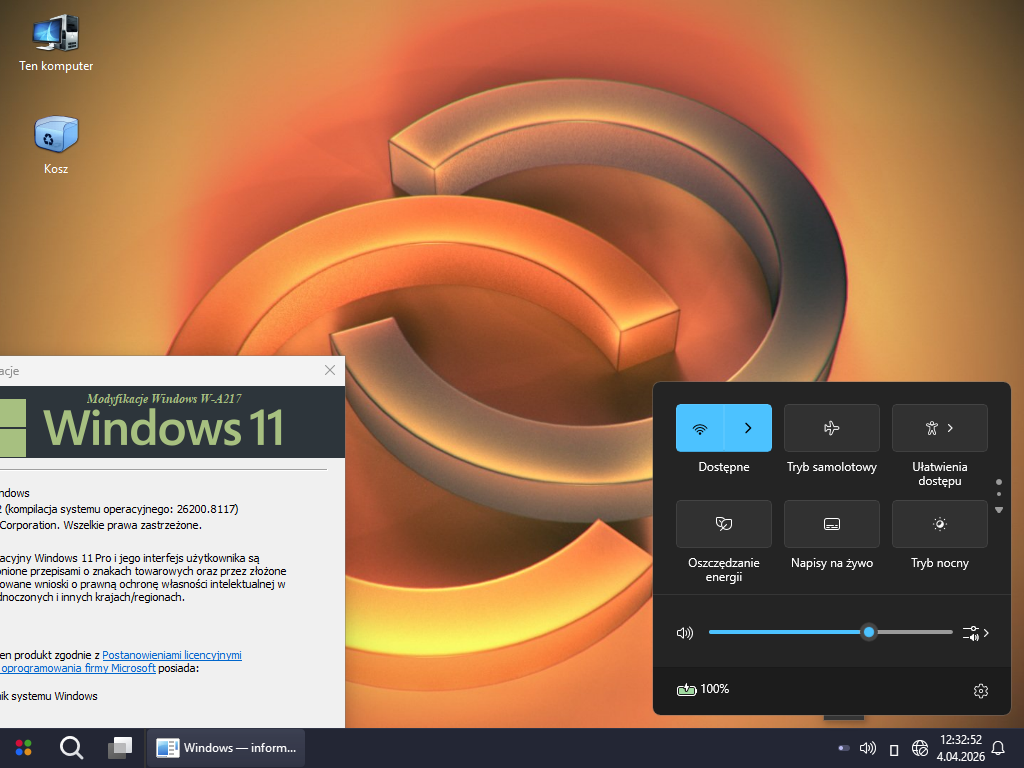Open the Start menu button

(23, 747)
